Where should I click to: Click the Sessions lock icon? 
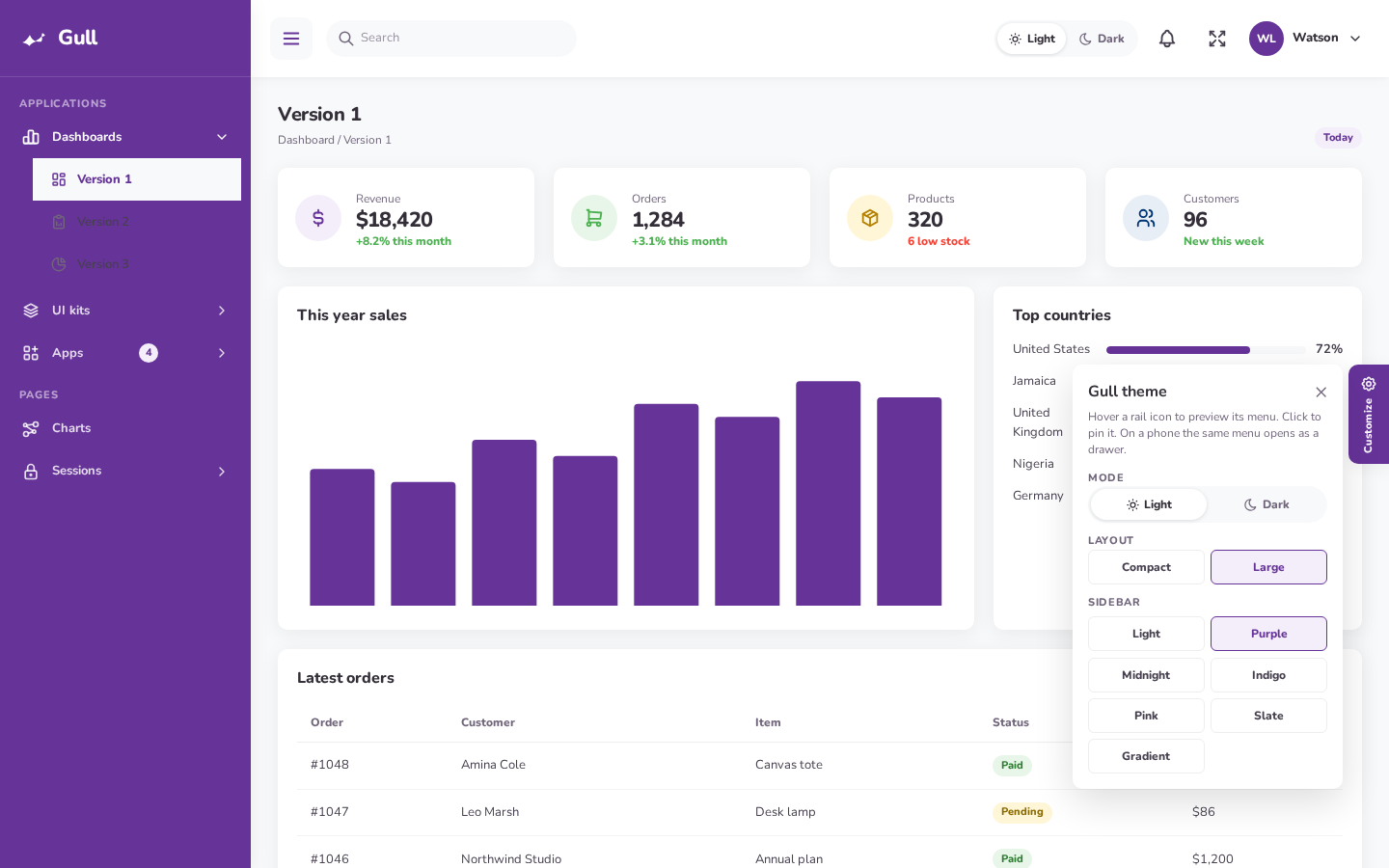31,471
